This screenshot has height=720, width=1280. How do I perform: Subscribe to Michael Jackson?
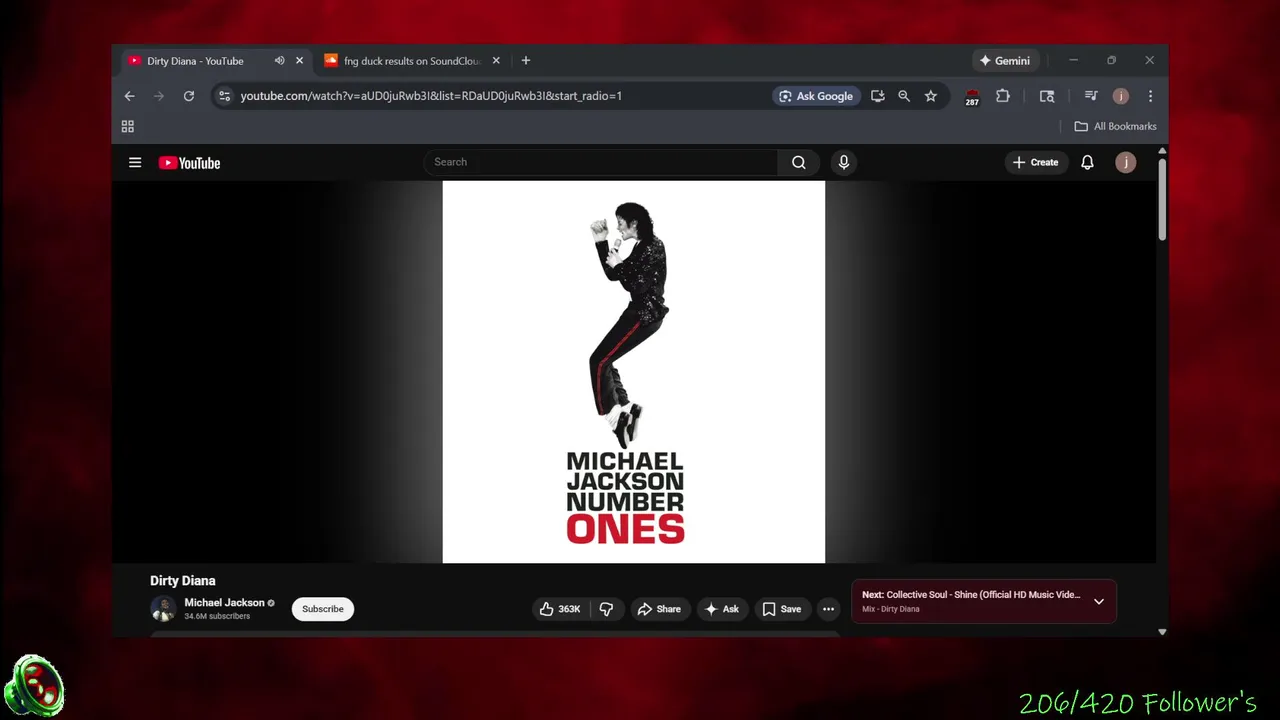click(323, 609)
